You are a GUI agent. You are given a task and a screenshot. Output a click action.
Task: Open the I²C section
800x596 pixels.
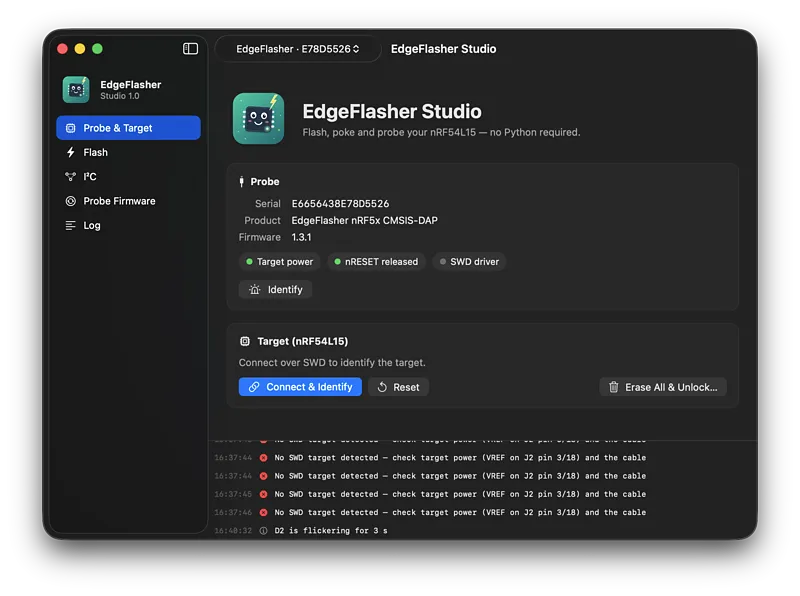click(x=129, y=177)
